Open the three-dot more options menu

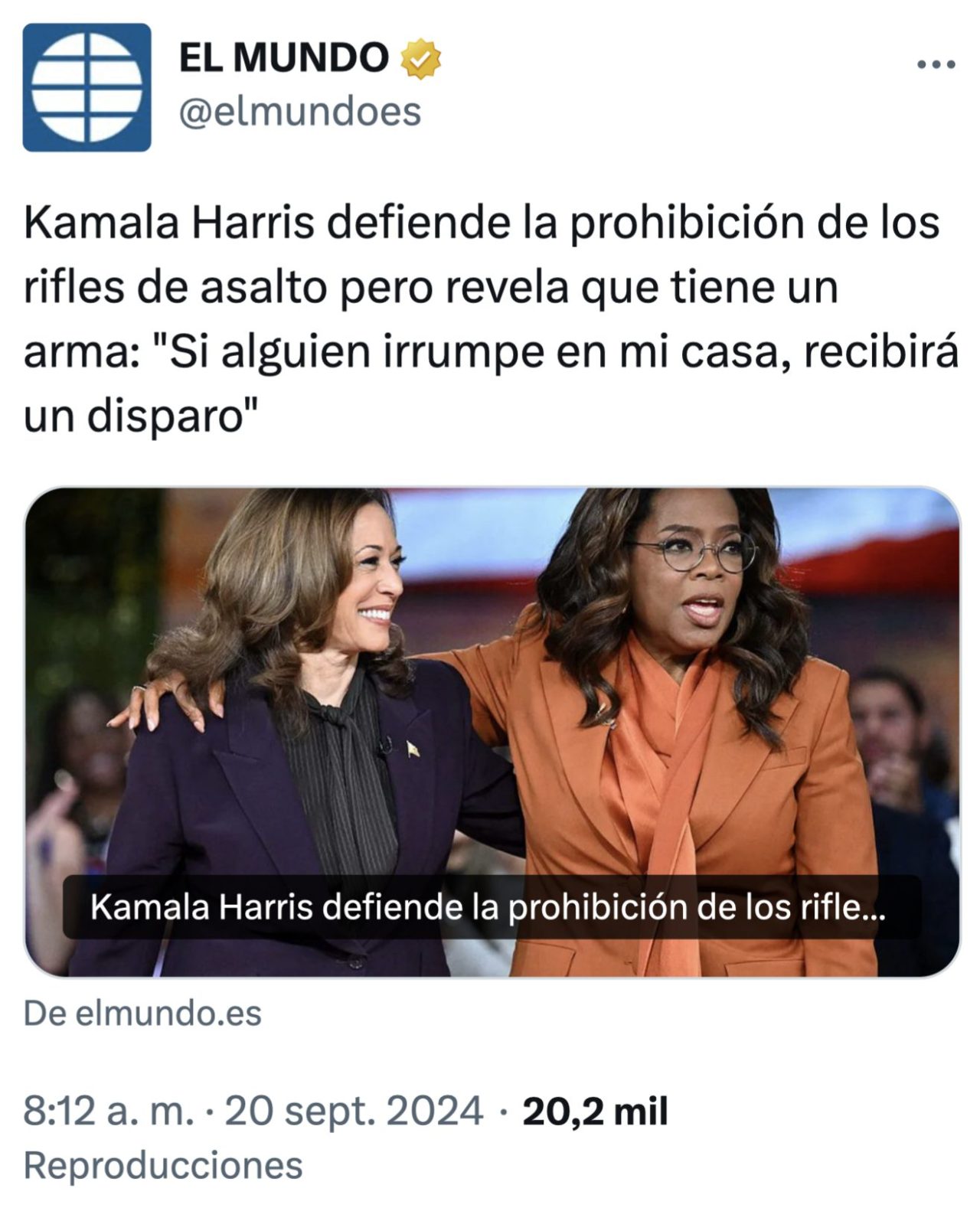click(x=936, y=65)
